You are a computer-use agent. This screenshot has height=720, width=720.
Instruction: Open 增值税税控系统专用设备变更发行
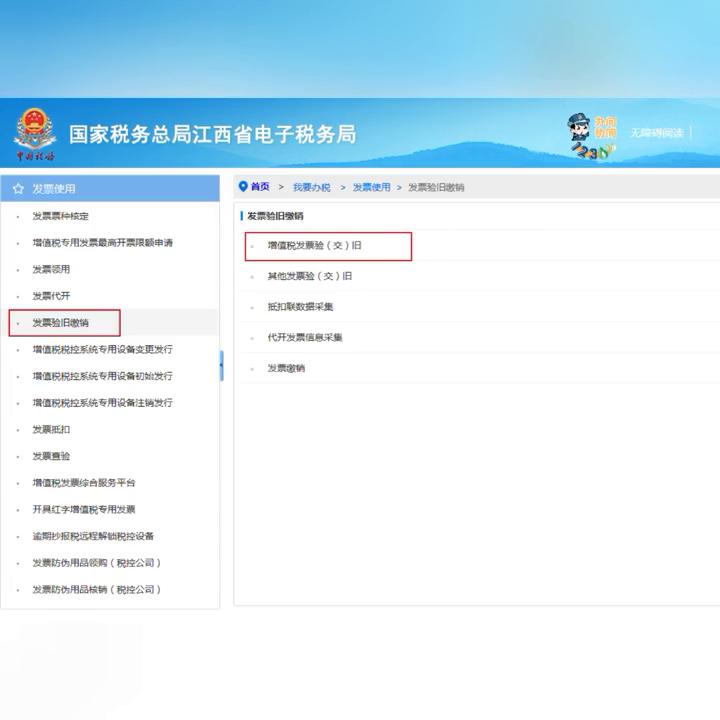click(x=102, y=349)
